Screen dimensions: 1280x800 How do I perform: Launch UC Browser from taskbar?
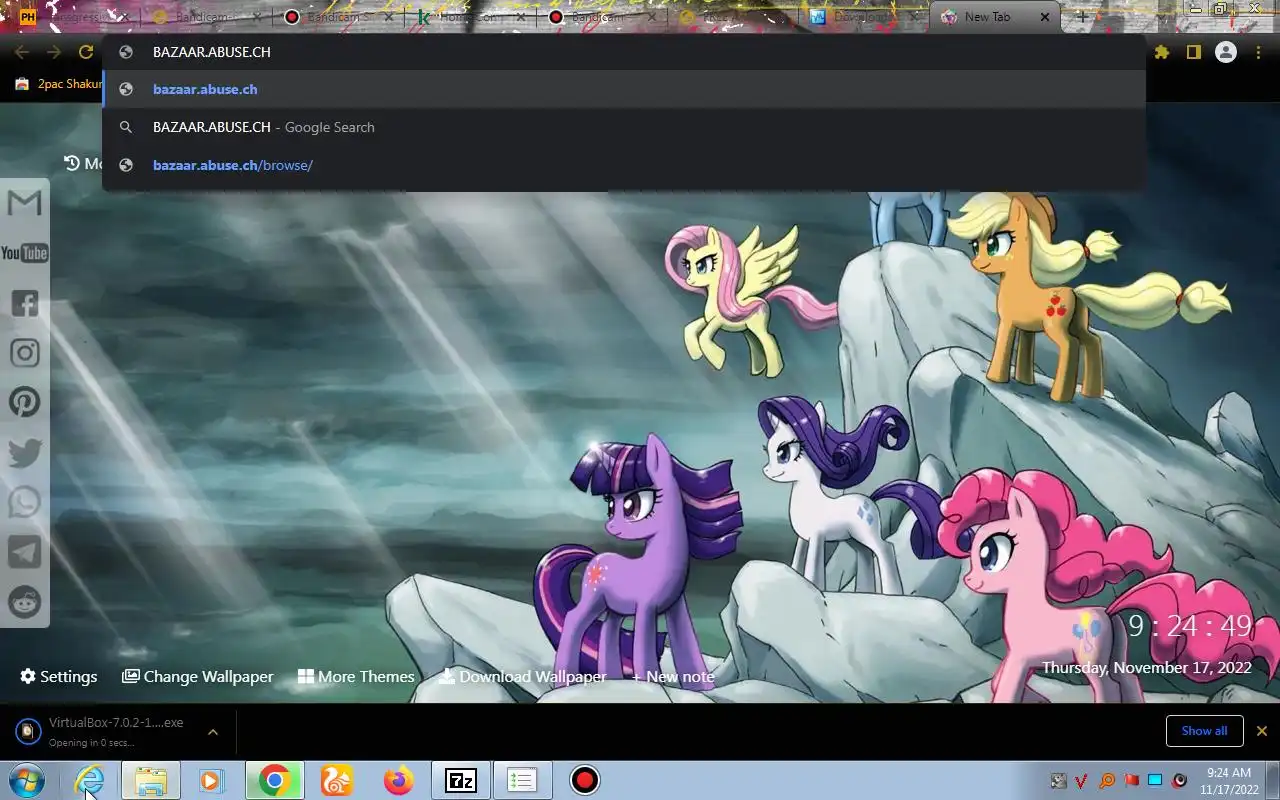pos(337,780)
